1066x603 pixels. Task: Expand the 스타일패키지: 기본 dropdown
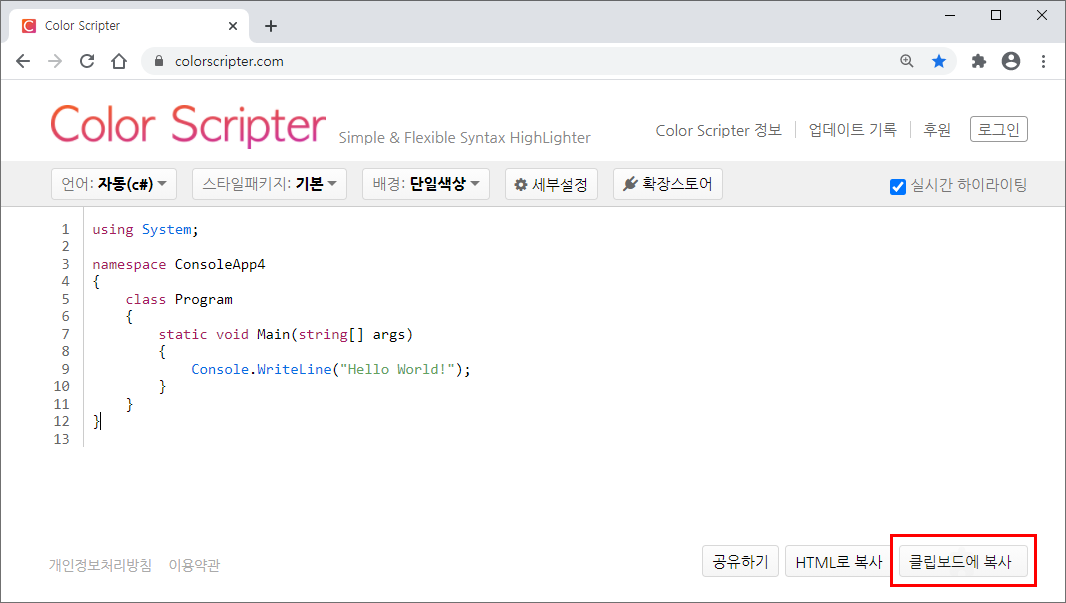coord(269,184)
